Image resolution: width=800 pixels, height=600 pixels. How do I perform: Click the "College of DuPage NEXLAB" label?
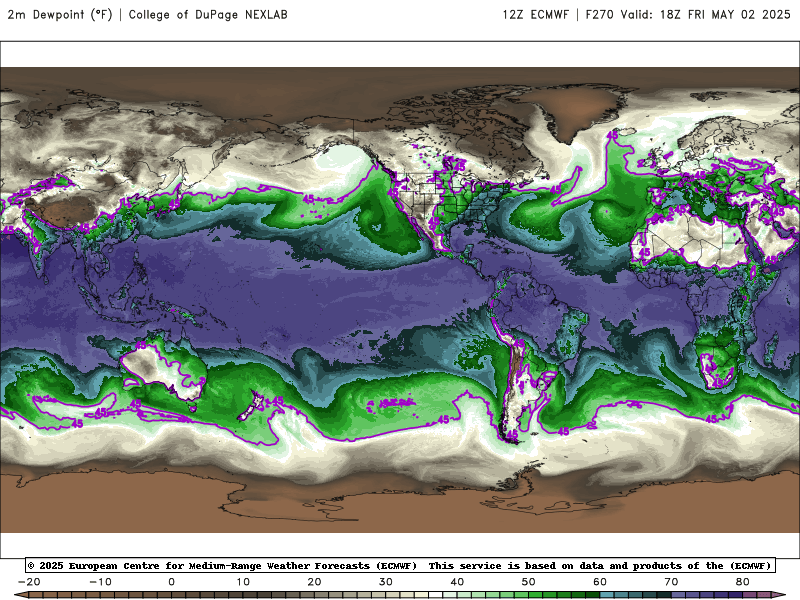(208, 15)
